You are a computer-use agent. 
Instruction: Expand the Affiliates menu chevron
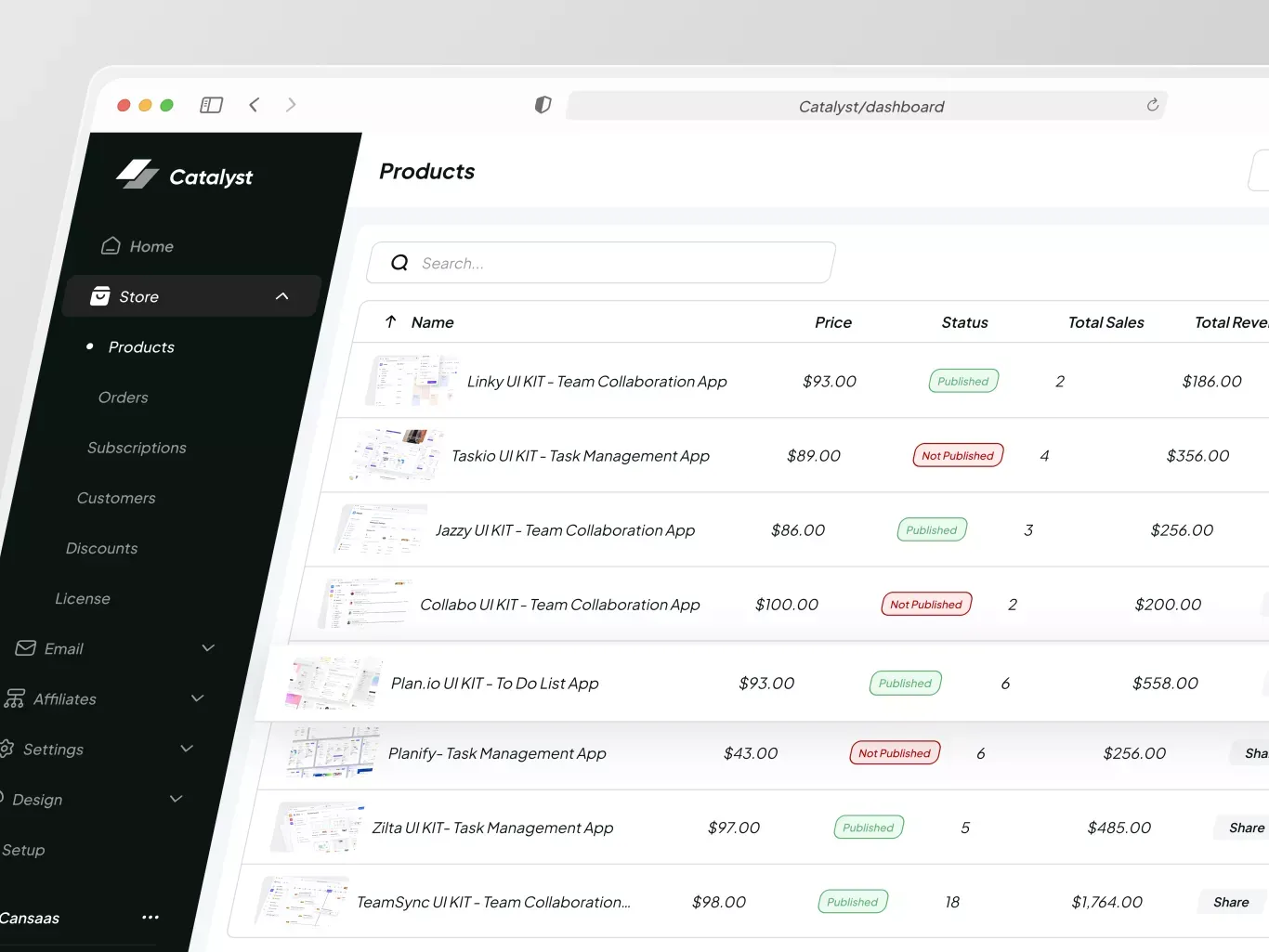click(x=197, y=698)
